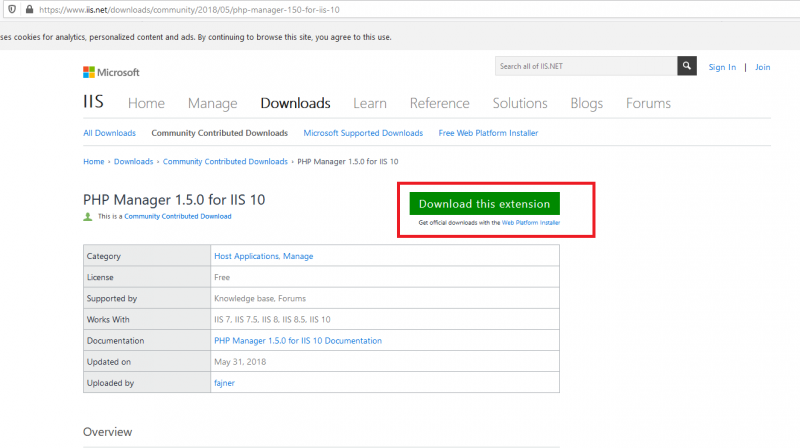Go to the Forums section
The width and height of the screenshot is (800, 448).
coord(647,103)
